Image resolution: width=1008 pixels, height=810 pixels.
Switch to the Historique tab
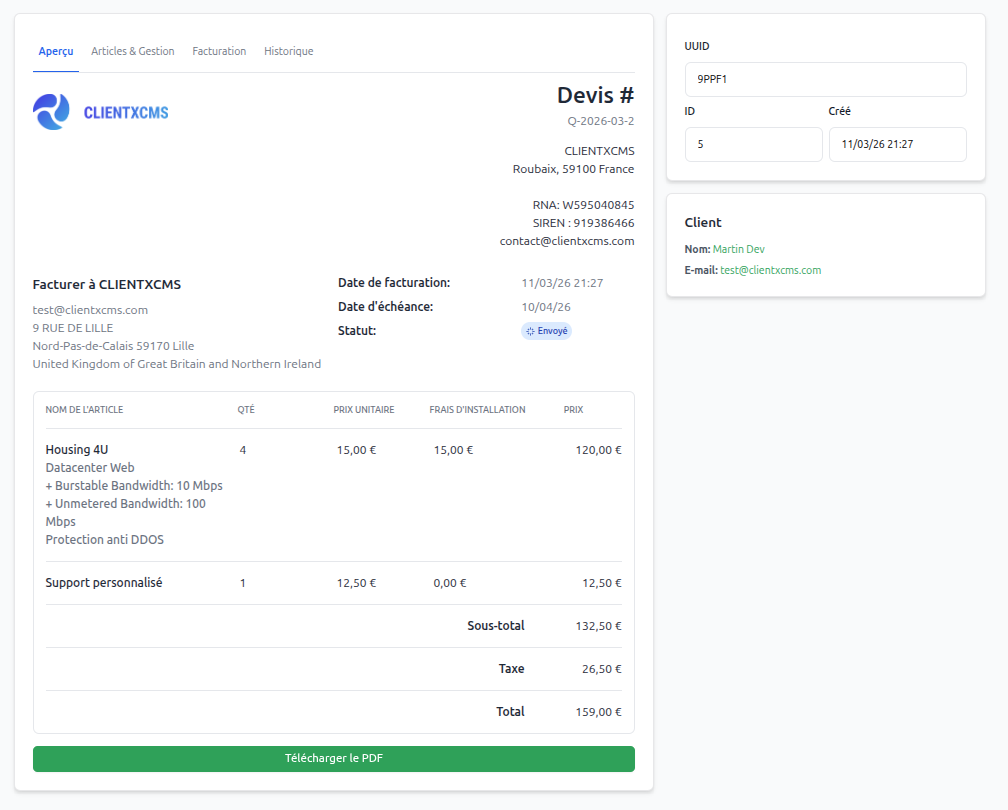coord(288,51)
